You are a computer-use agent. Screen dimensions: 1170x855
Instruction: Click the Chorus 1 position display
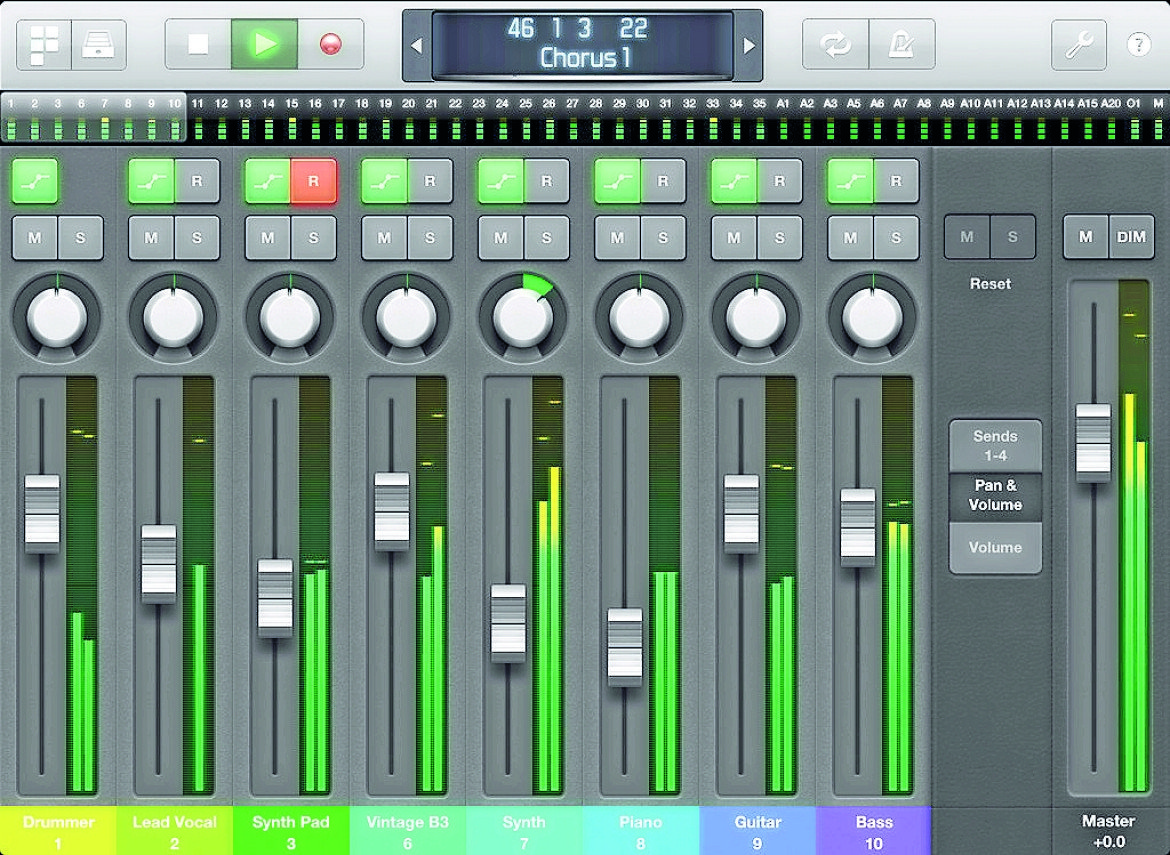click(x=583, y=46)
